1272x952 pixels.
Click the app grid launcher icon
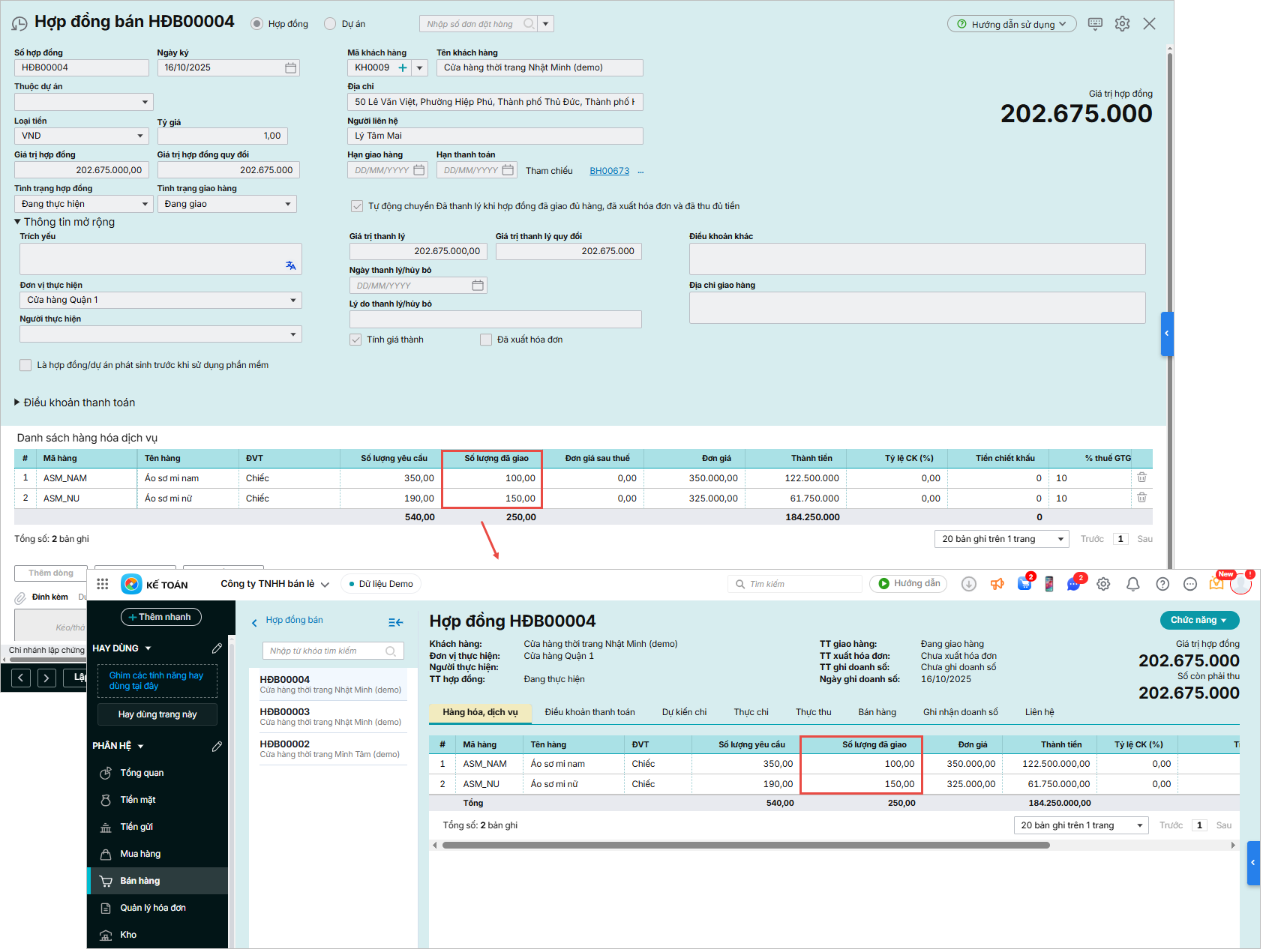(103, 584)
